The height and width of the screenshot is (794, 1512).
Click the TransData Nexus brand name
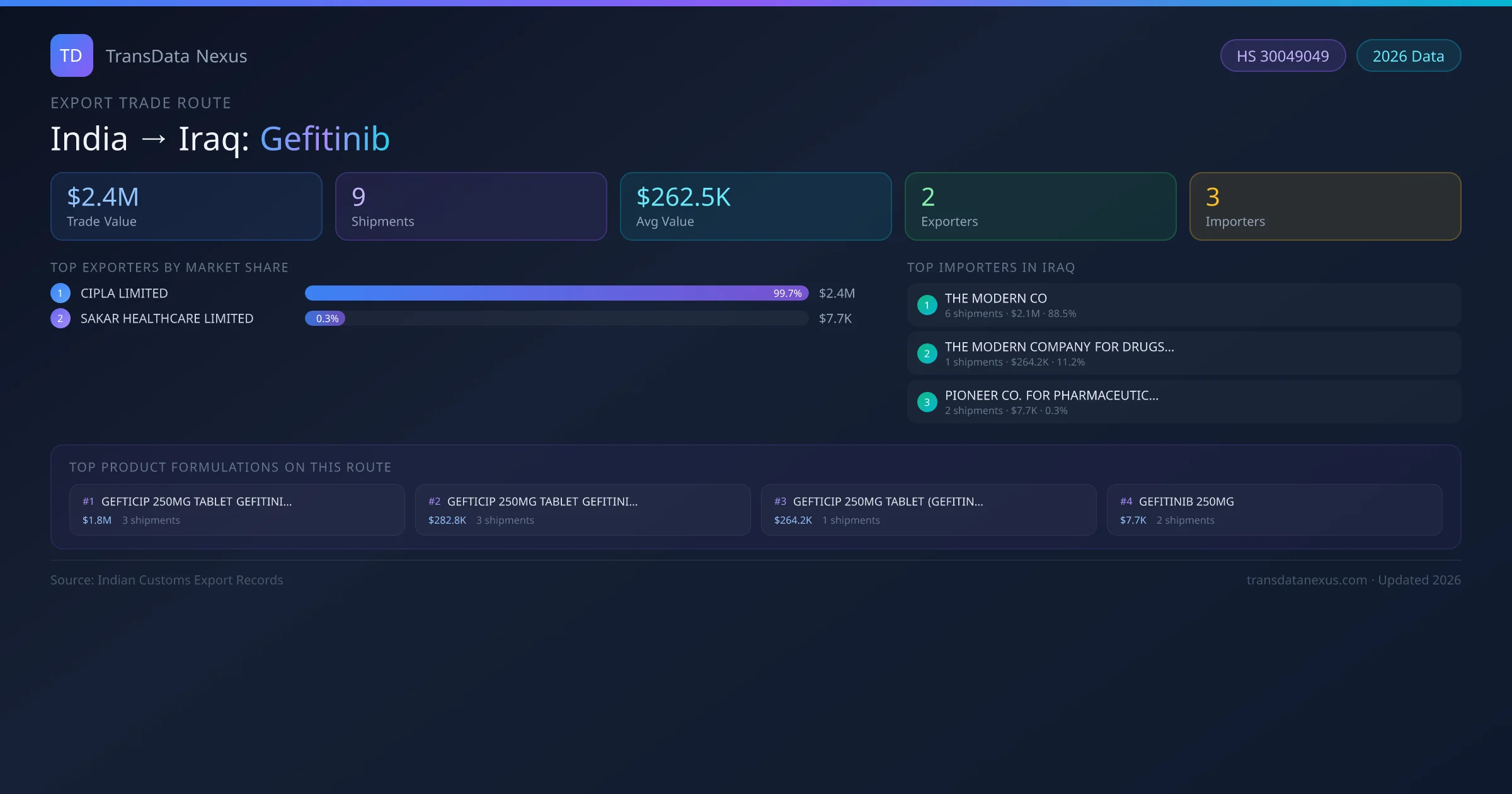click(x=176, y=56)
